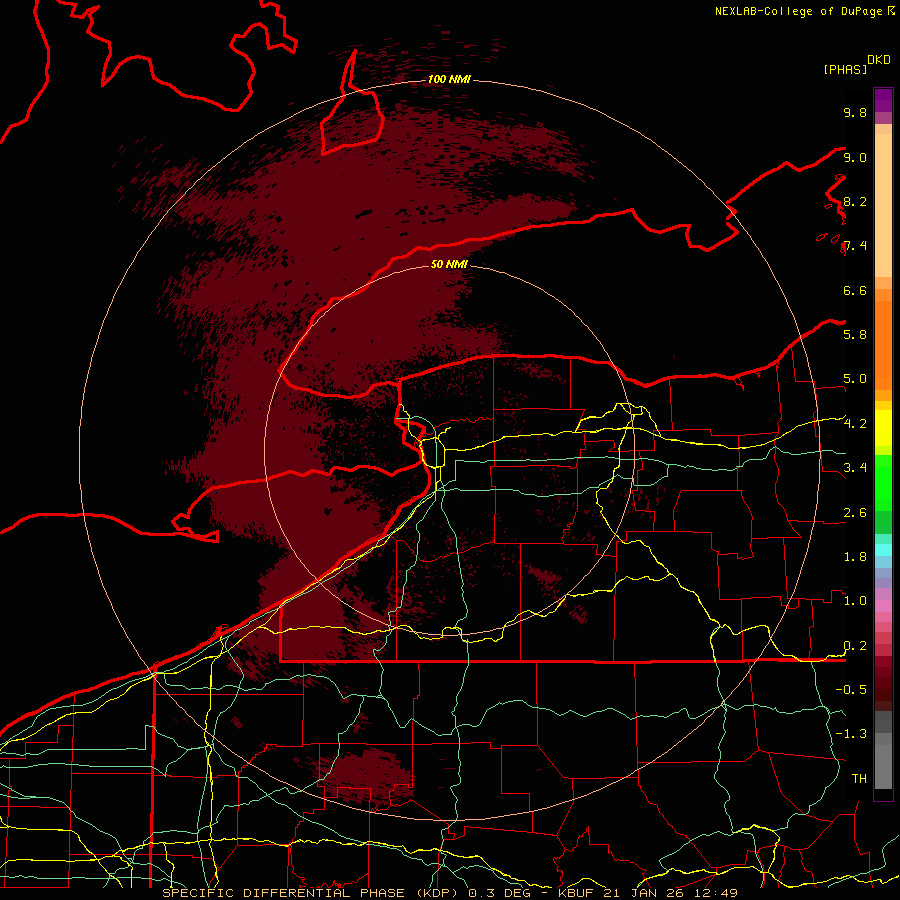Select the -0.5 scale value
Viewport: 900px width, 900px height.
point(851,690)
